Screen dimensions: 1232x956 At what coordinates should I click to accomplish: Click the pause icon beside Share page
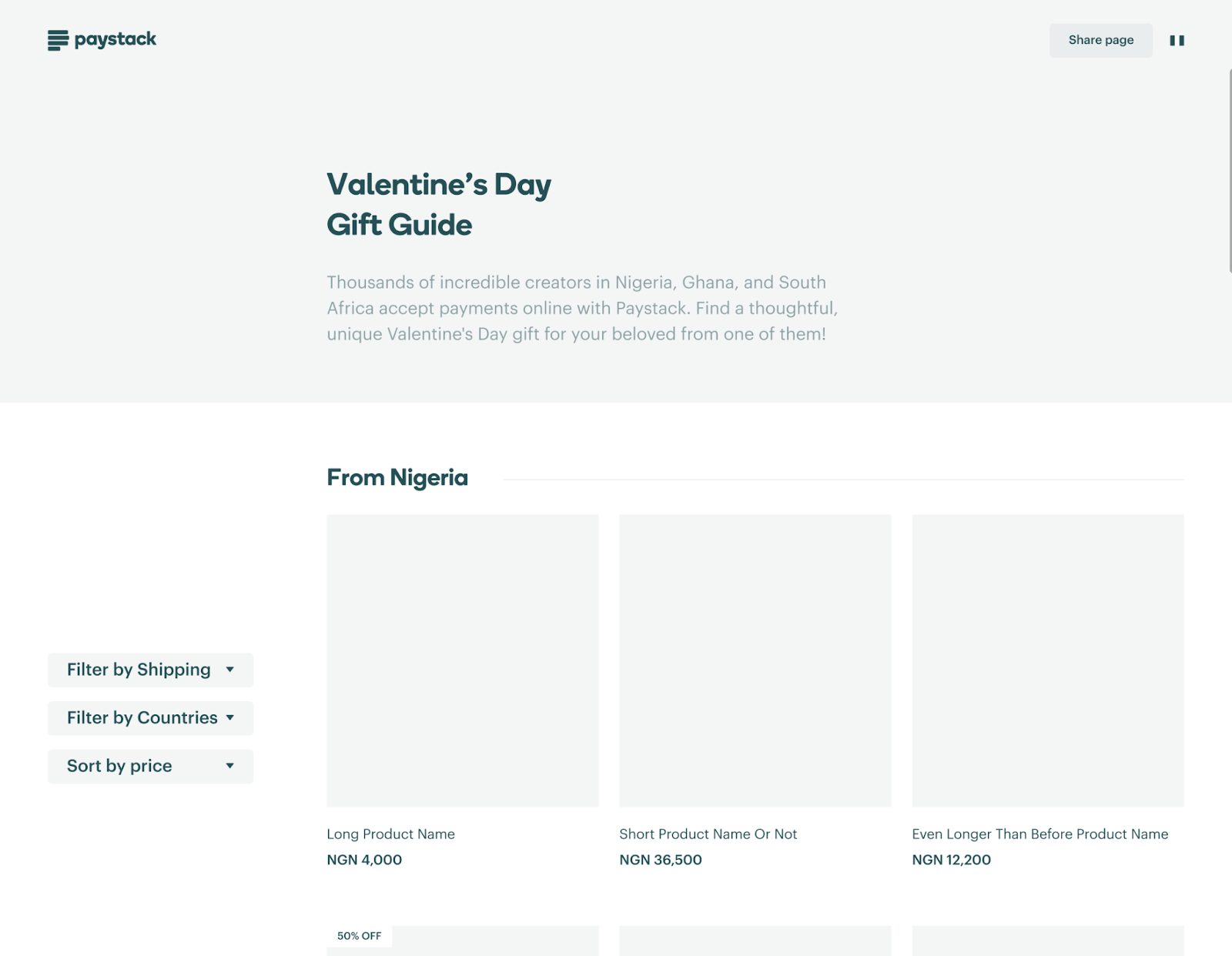click(1177, 40)
